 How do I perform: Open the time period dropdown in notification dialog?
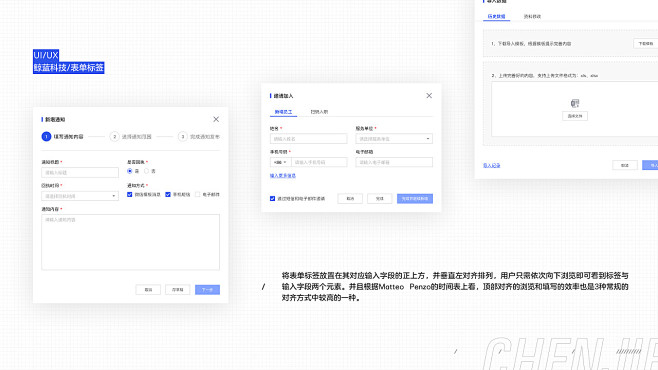coord(80,196)
